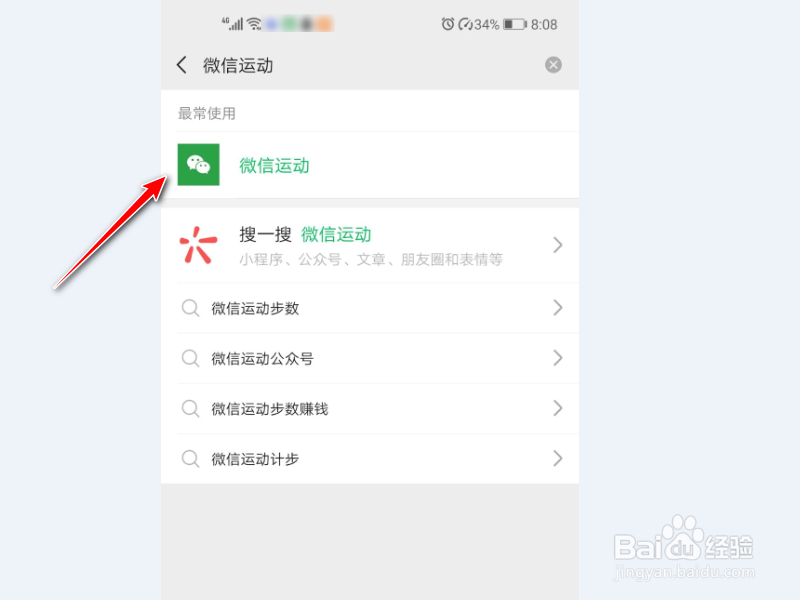
Task: Tap magnifier icon beside 微信运动步数
Action: pyautogui.click(x=190, y=308)
